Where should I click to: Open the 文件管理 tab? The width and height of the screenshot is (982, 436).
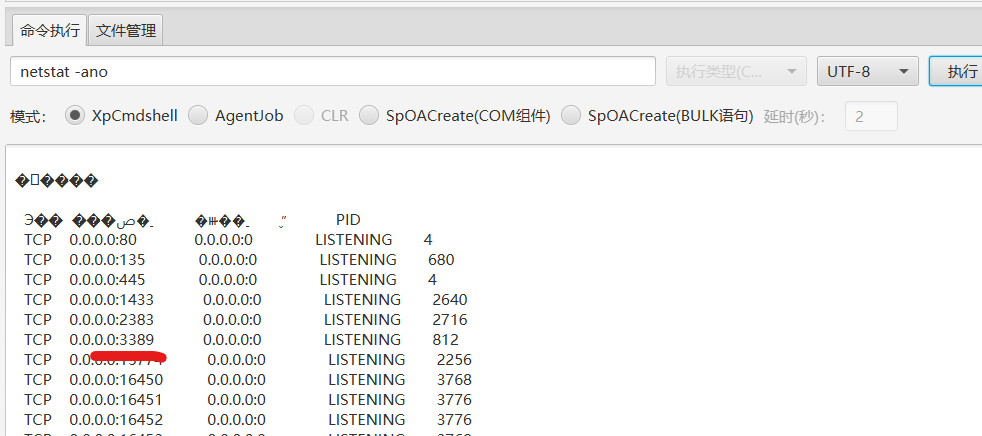pos(126,30)
